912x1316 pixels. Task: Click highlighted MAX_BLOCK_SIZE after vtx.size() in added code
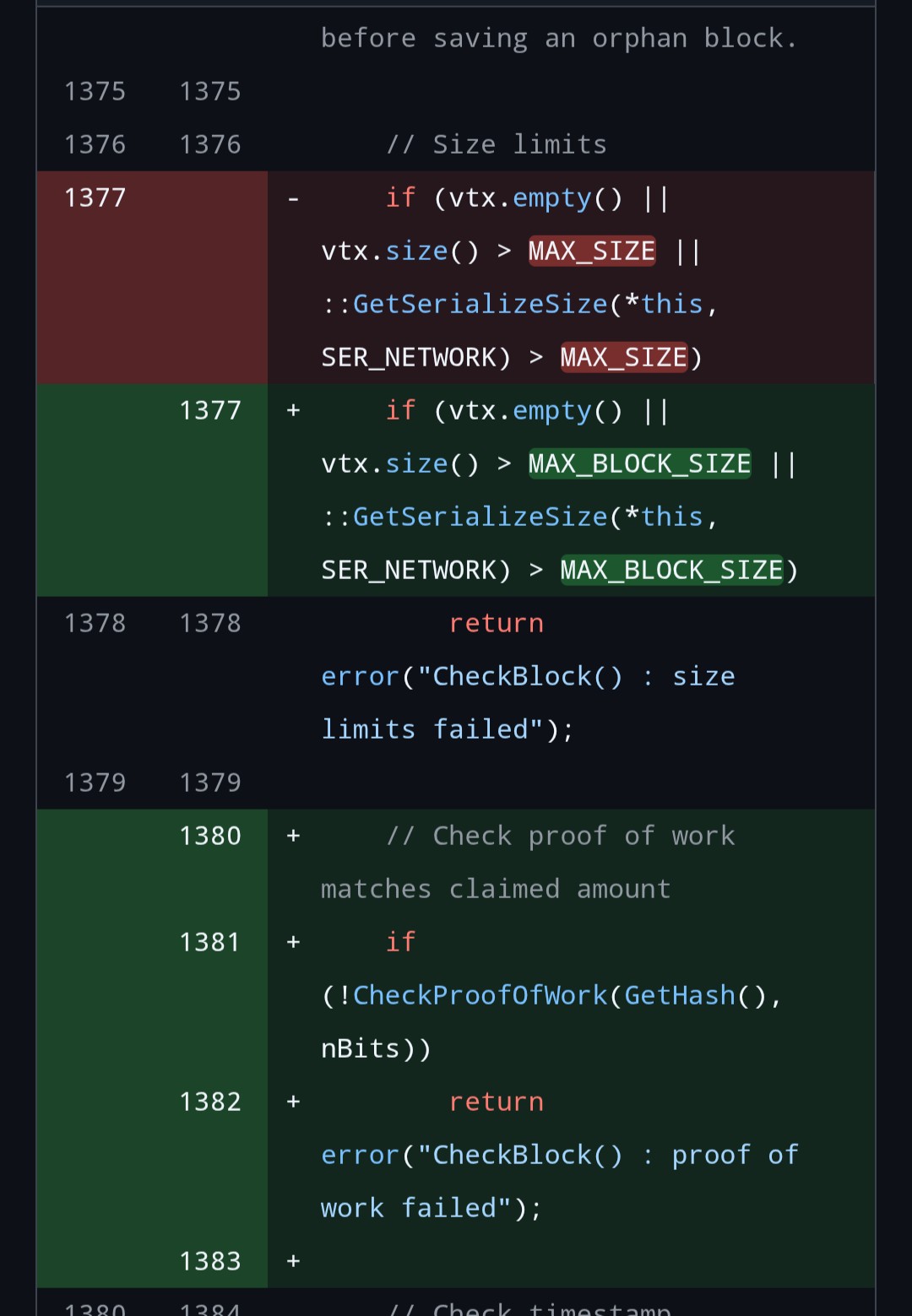pyautogui.click(x=639, y=464)
